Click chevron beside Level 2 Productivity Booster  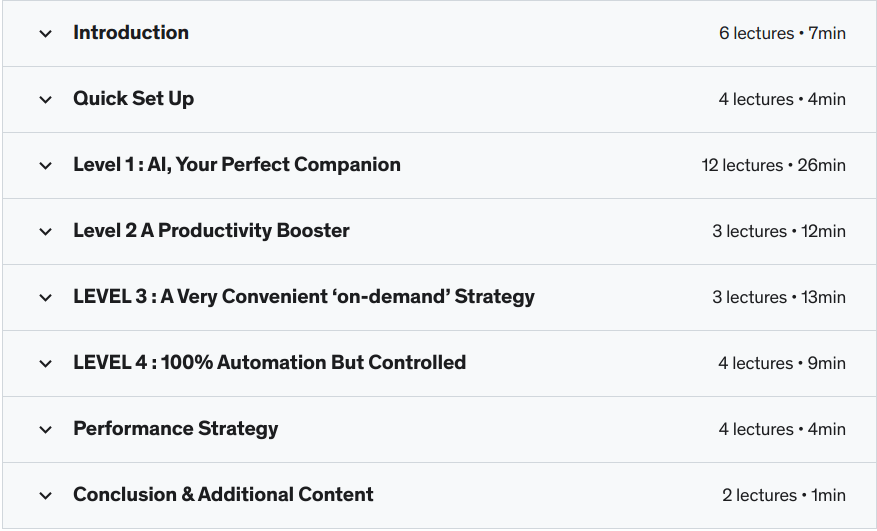tap(45, 232)
